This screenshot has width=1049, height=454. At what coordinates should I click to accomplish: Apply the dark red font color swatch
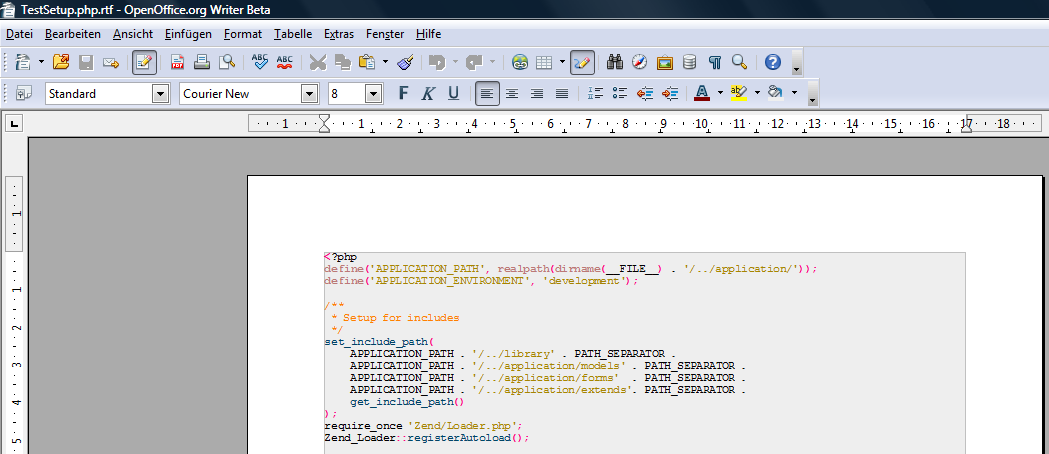(701, 94)
